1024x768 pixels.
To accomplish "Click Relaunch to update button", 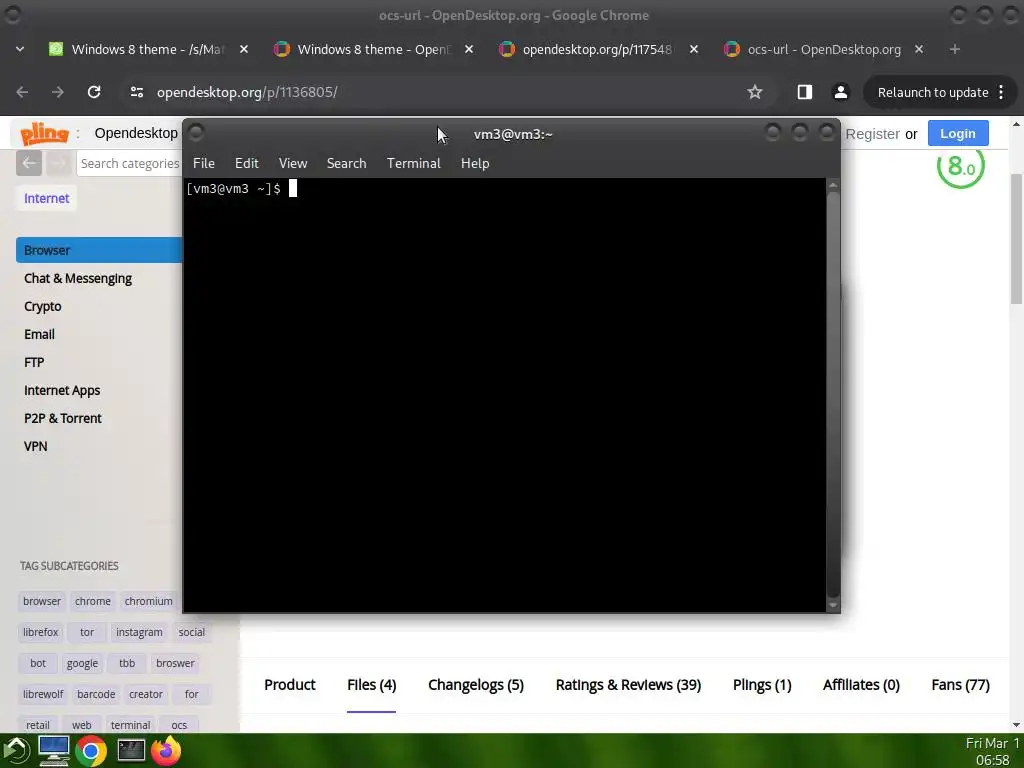I will click(x=933, y=92).
